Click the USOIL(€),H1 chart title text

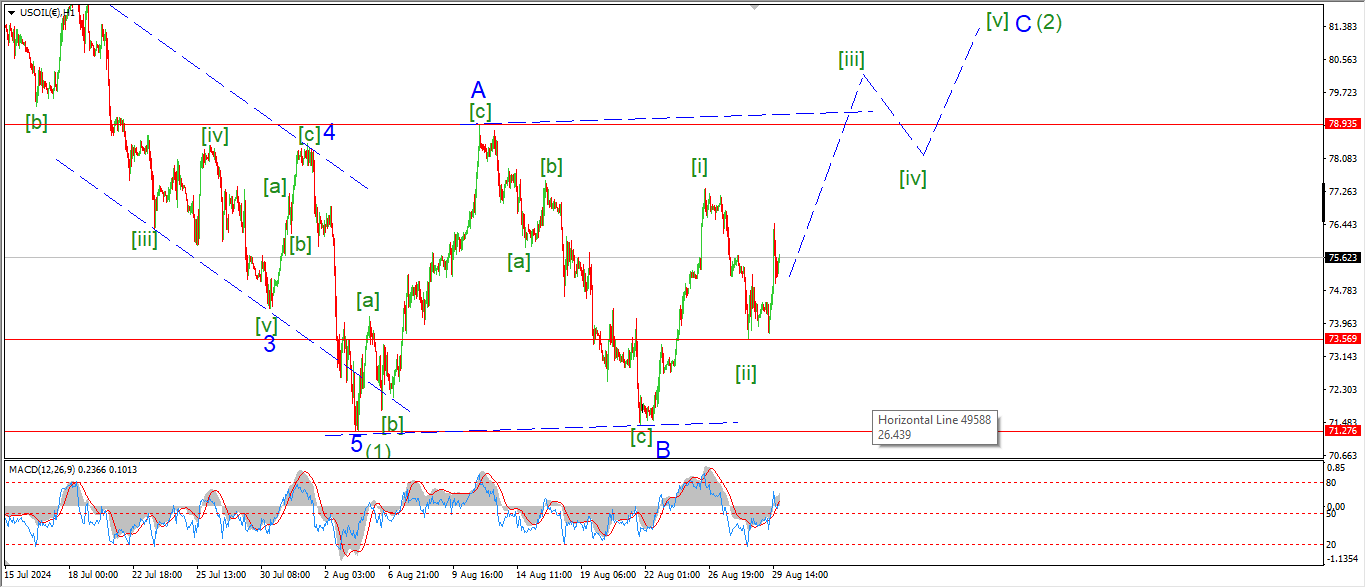tap(48, 12)
